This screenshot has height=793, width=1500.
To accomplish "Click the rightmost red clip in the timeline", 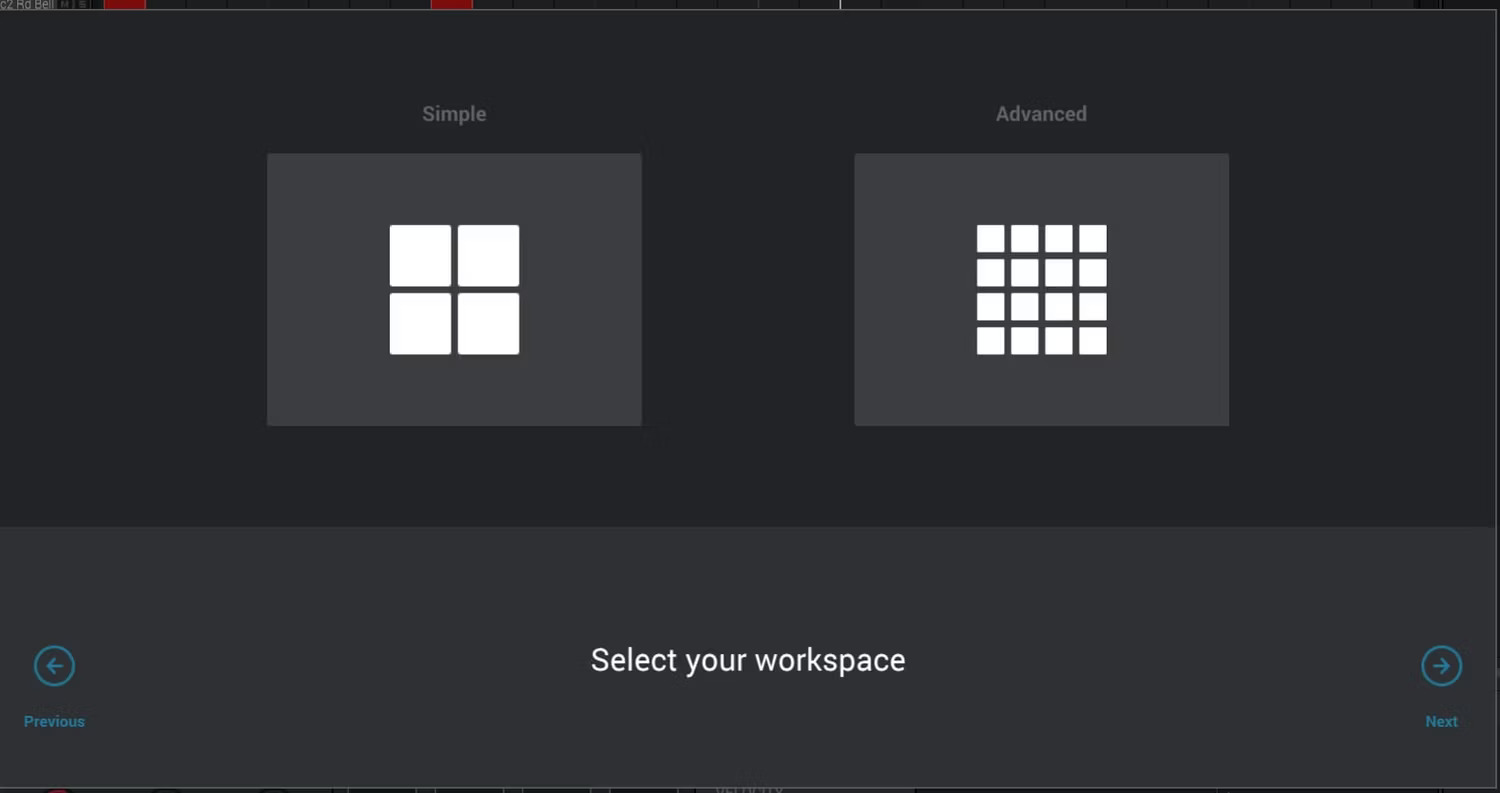I will (x=451, y=4).
